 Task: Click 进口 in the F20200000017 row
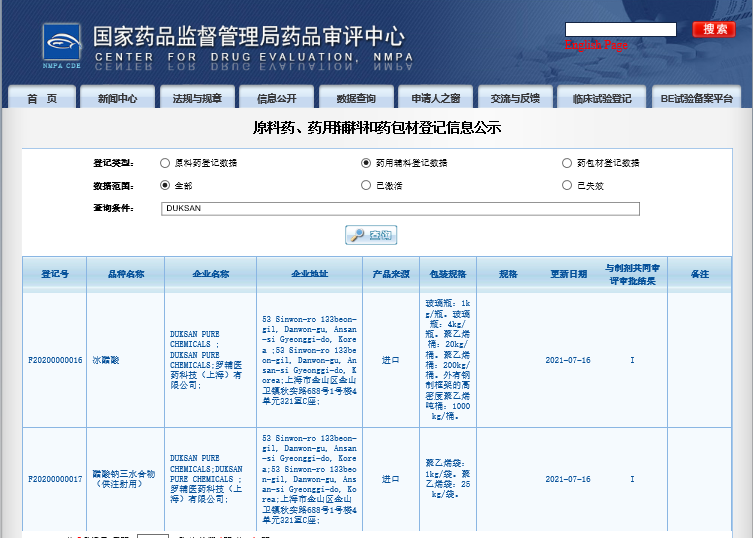point(390,479)
